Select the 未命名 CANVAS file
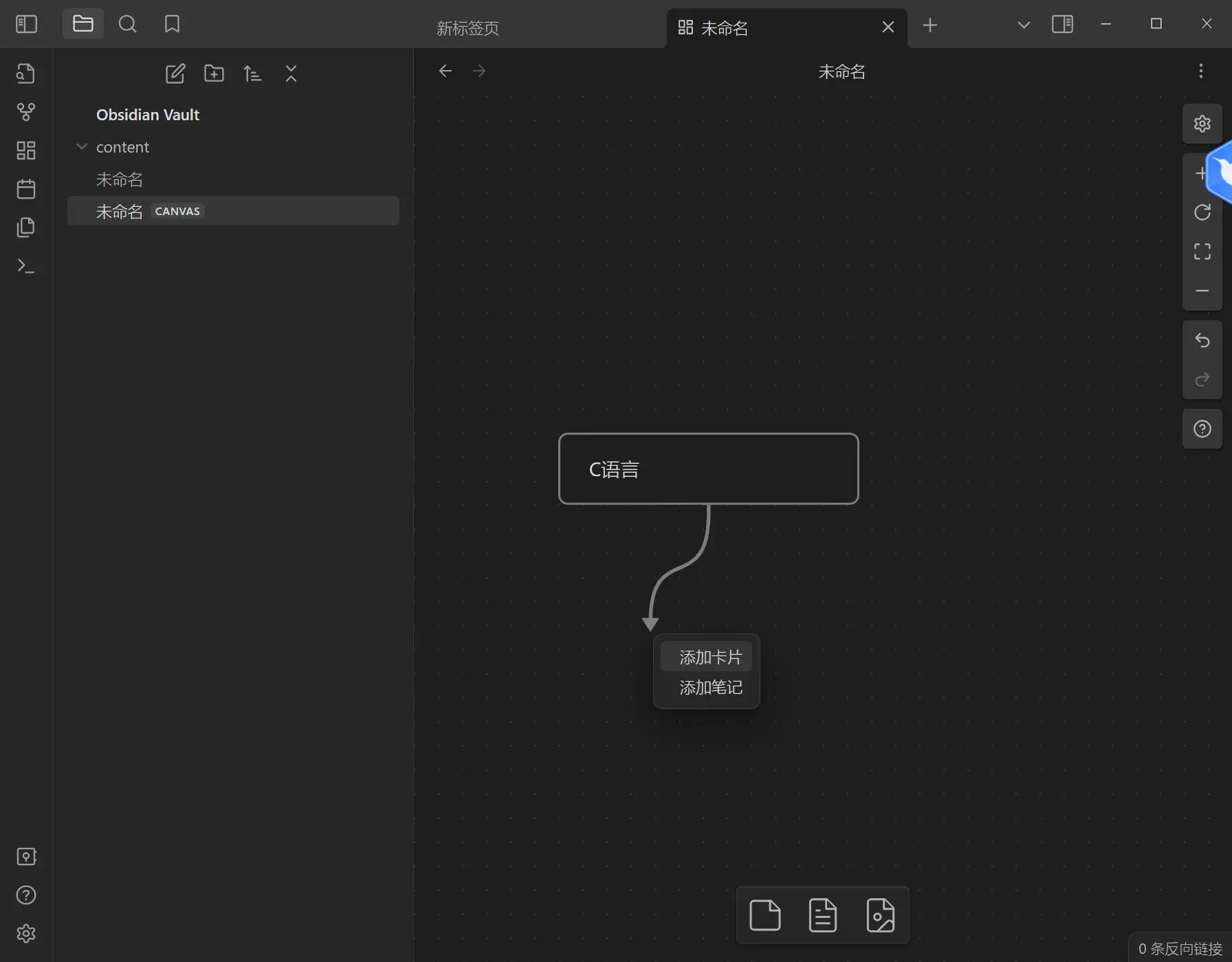The height and width of the screenshot is (962, 1232). point(233,211)
